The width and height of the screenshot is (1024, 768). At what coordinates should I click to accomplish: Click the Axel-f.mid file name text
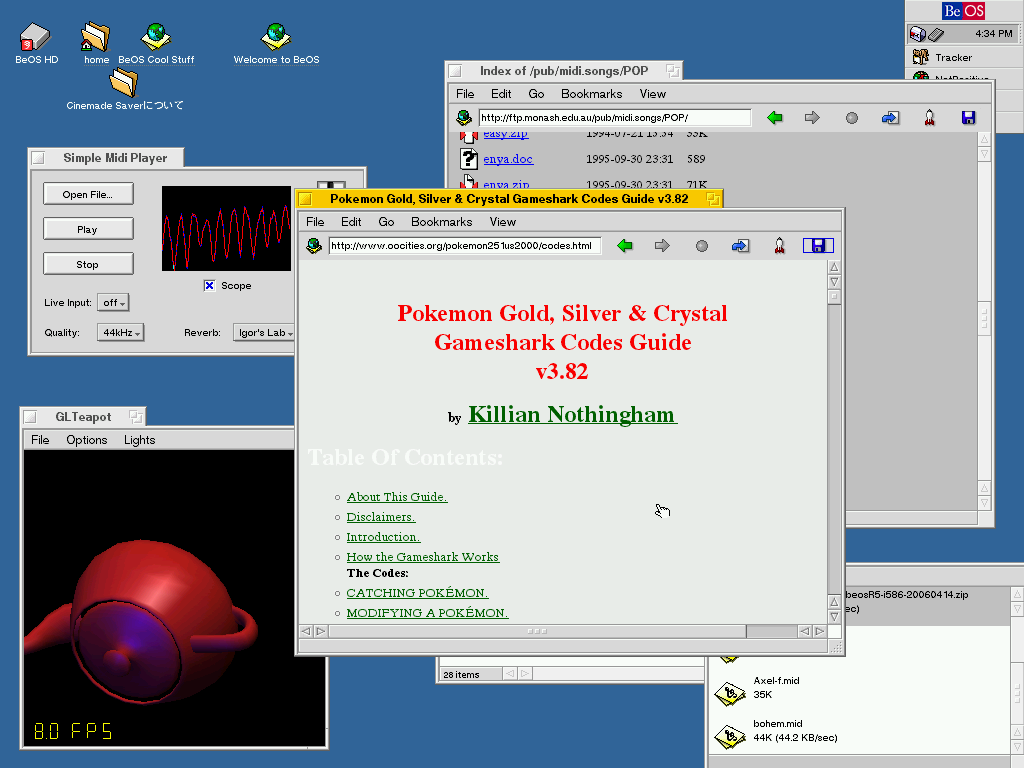776,680
